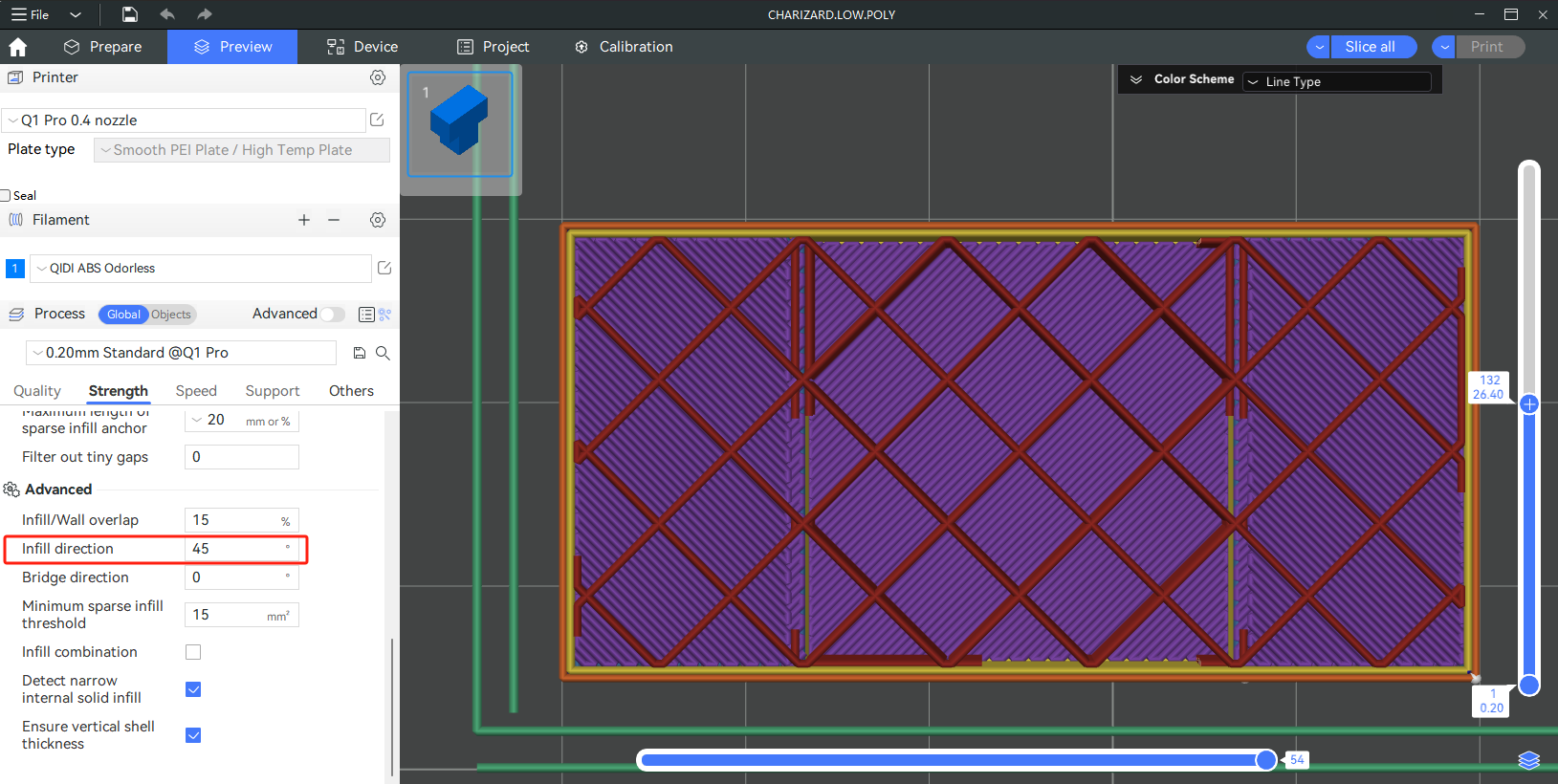This screenshot has height=784, width=1558.
Task: Open the QIDI ABS Odorless filament dropdown
Action: pos(201,269)
